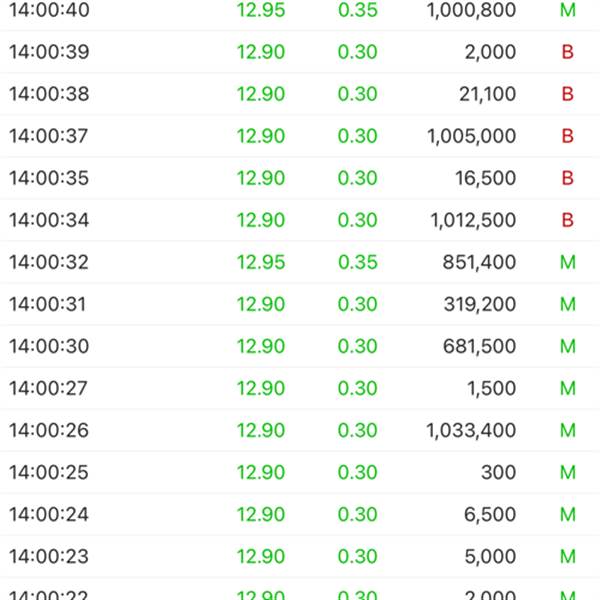Open the trade at 14:00:39
The image size is (600, 600).
tap(300, 52)
